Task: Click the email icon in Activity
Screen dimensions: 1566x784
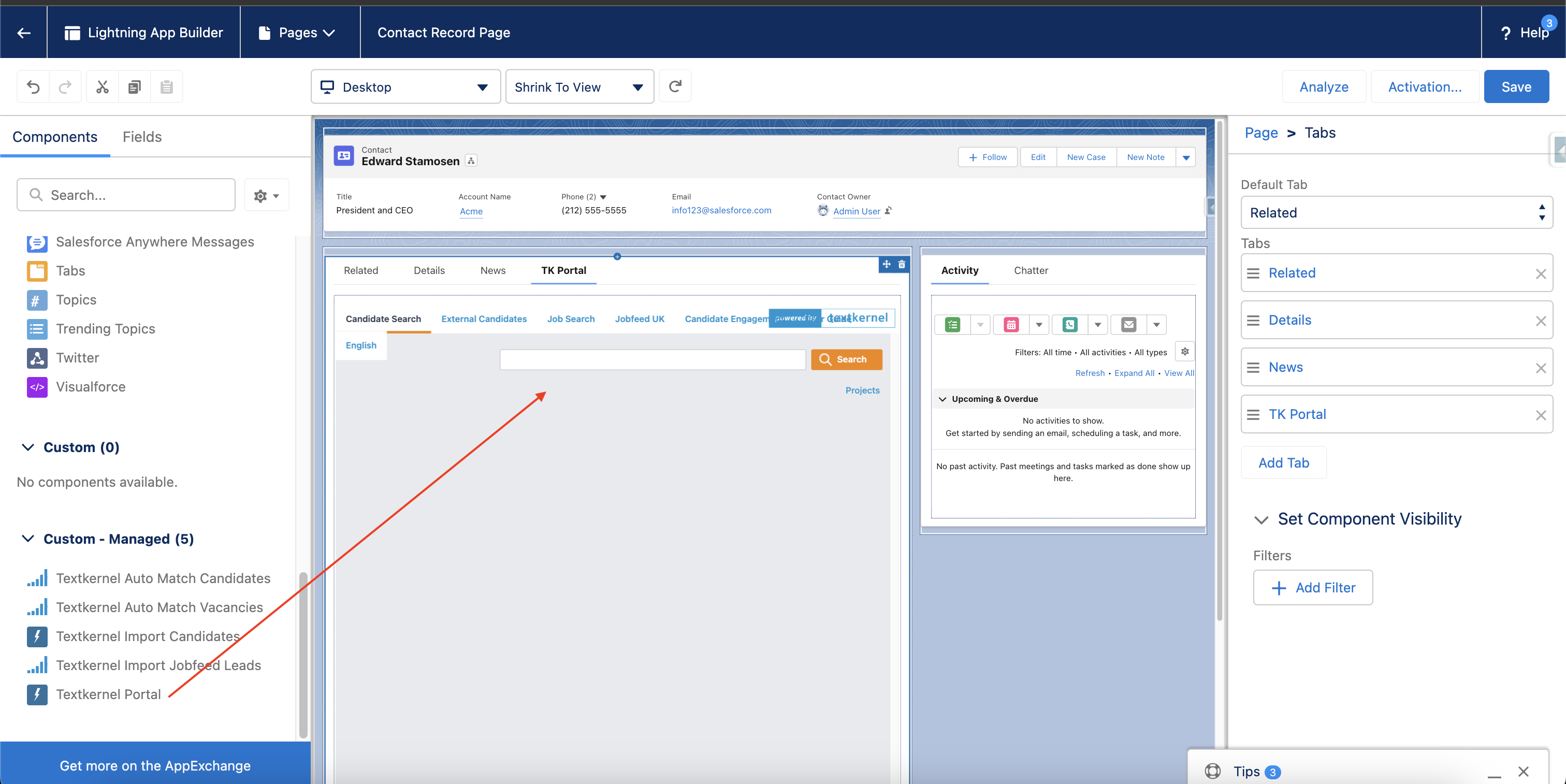Action: pyautogui.click(x=1129, y=325)
